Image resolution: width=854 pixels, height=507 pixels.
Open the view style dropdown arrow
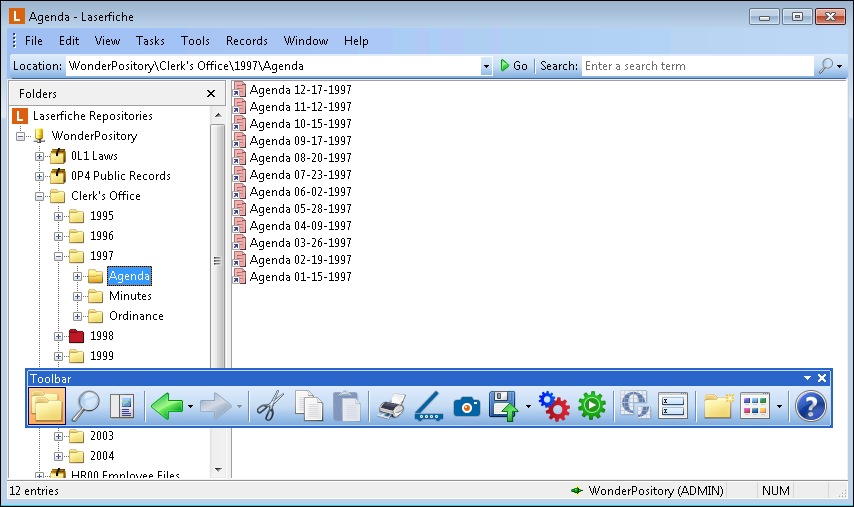click(779, 406)
